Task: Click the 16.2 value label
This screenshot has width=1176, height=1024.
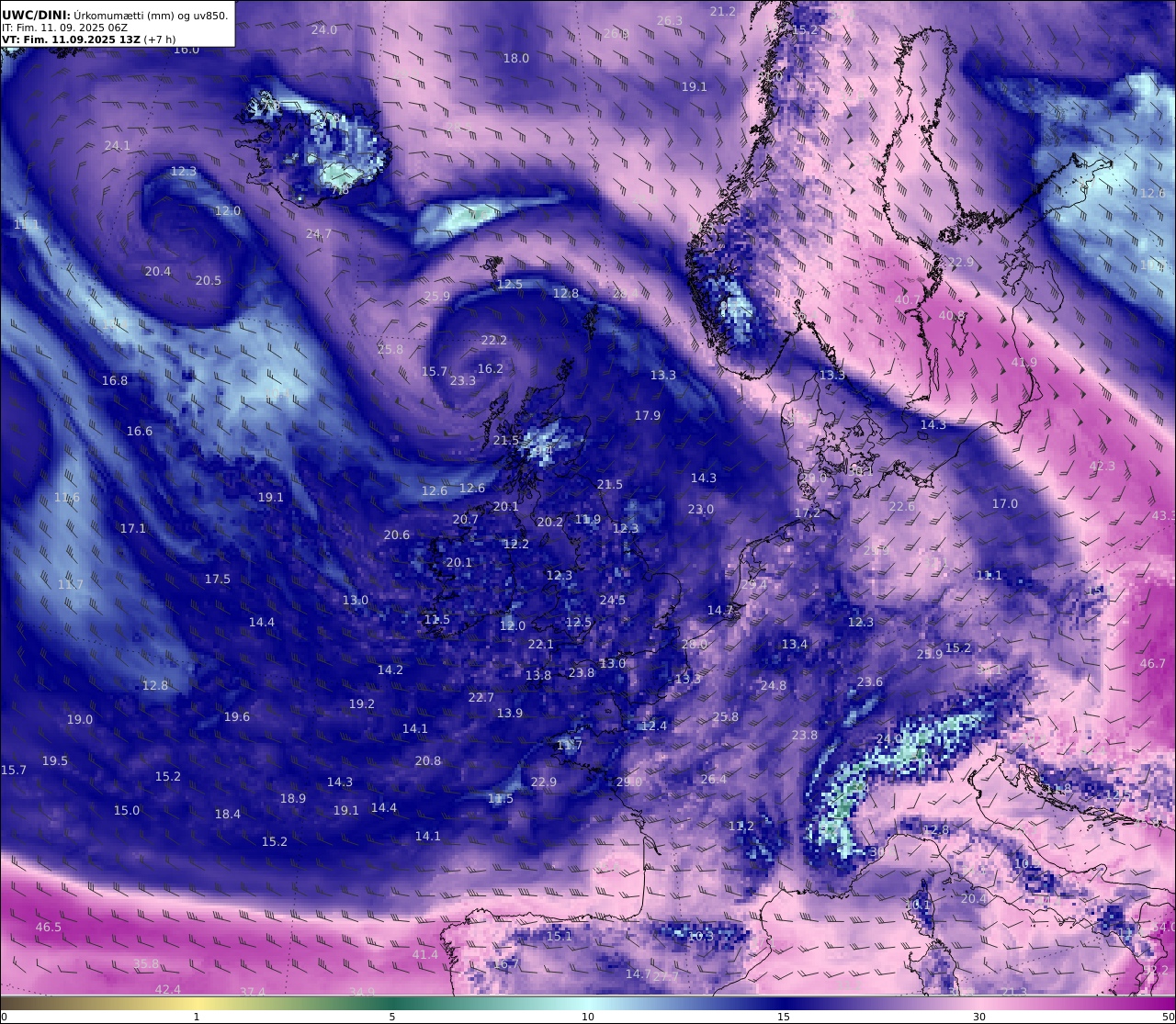Action: [491, 368]
